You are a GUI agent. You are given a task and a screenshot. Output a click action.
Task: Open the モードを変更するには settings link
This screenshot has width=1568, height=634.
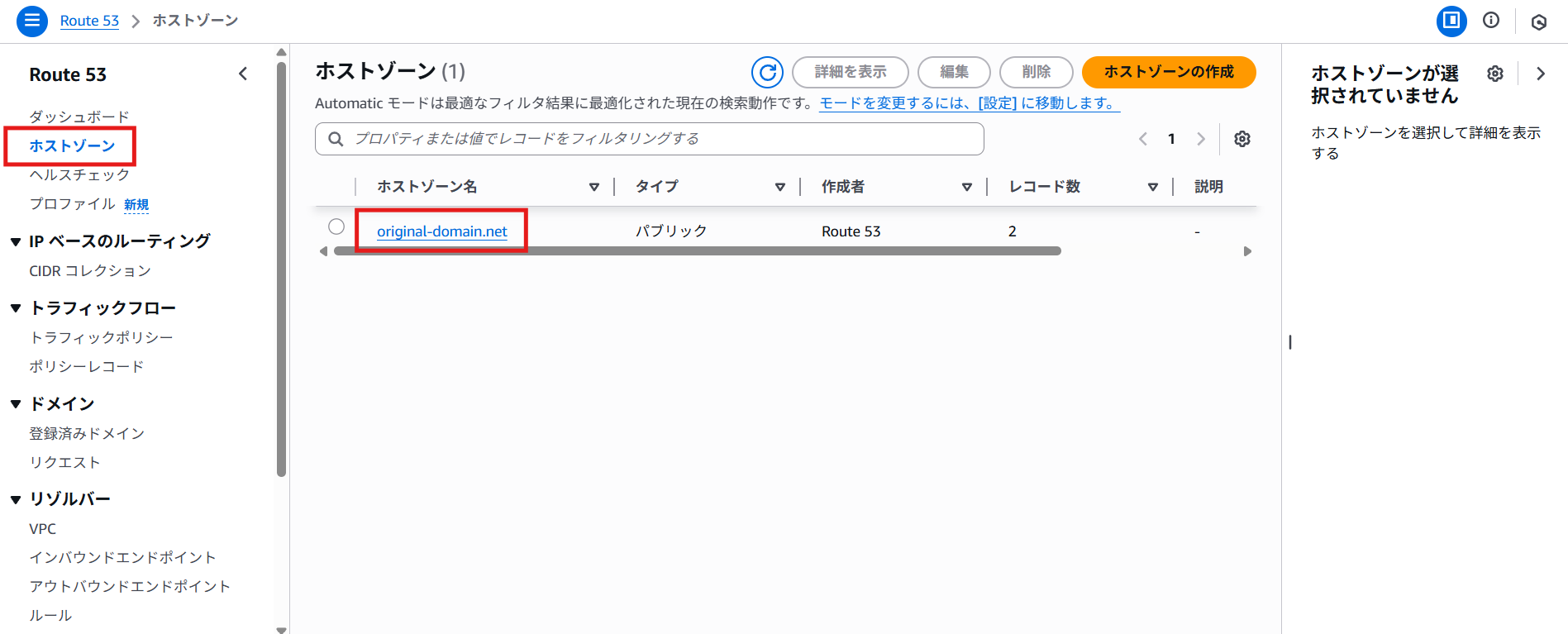pos(970,103)
